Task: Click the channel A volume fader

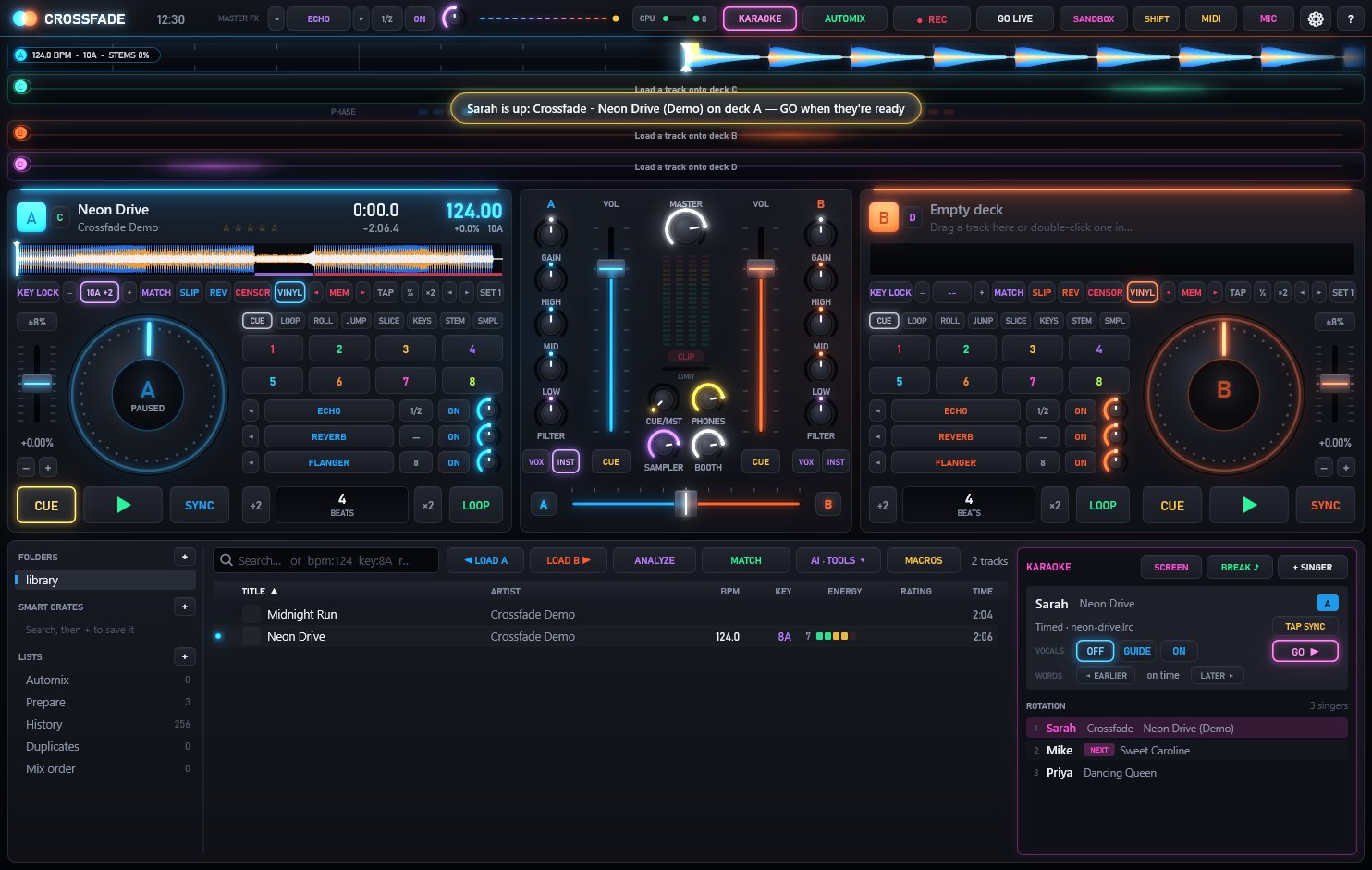Action: point(611,268)
